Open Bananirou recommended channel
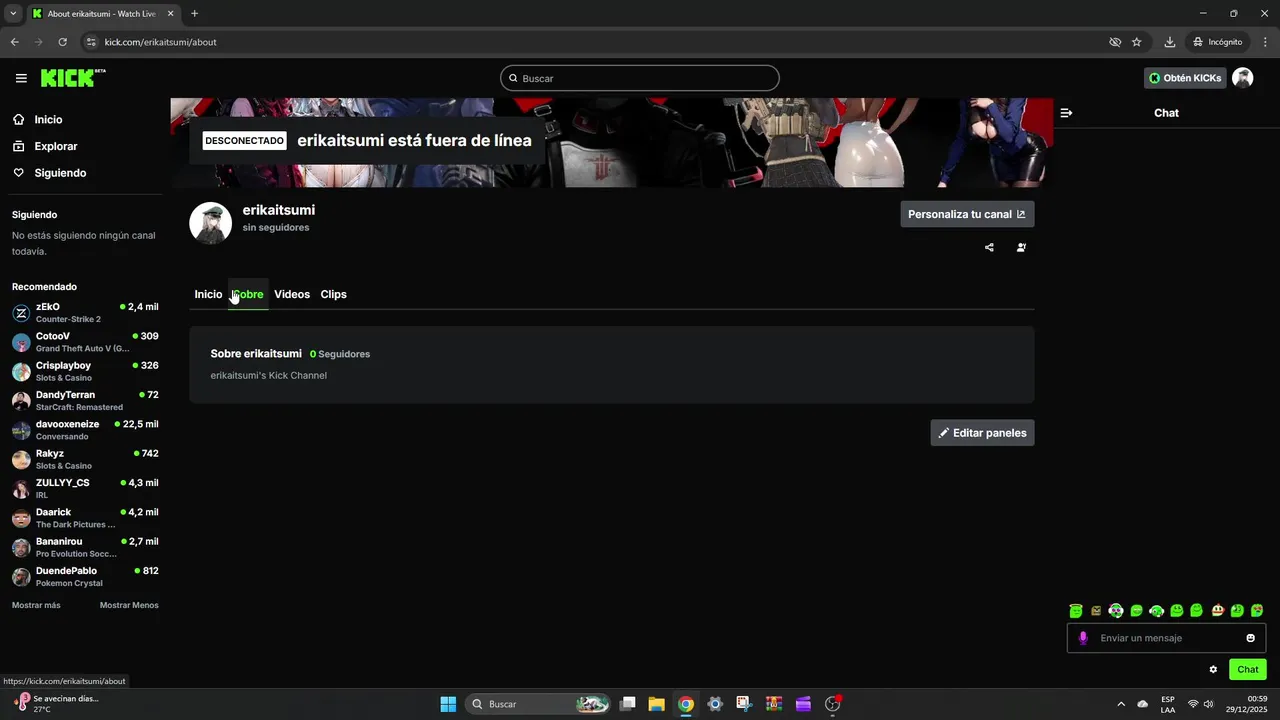The height and width of the screenshot is (720, 1280). click(85, 547)
